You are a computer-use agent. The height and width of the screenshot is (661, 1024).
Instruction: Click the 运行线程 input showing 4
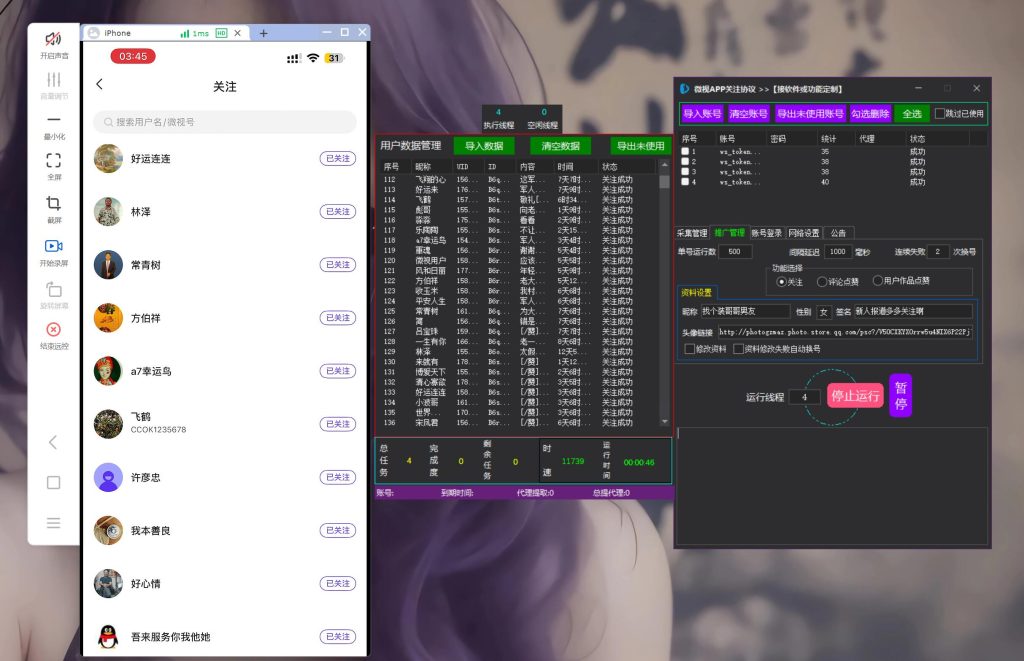tap(805, 397)
